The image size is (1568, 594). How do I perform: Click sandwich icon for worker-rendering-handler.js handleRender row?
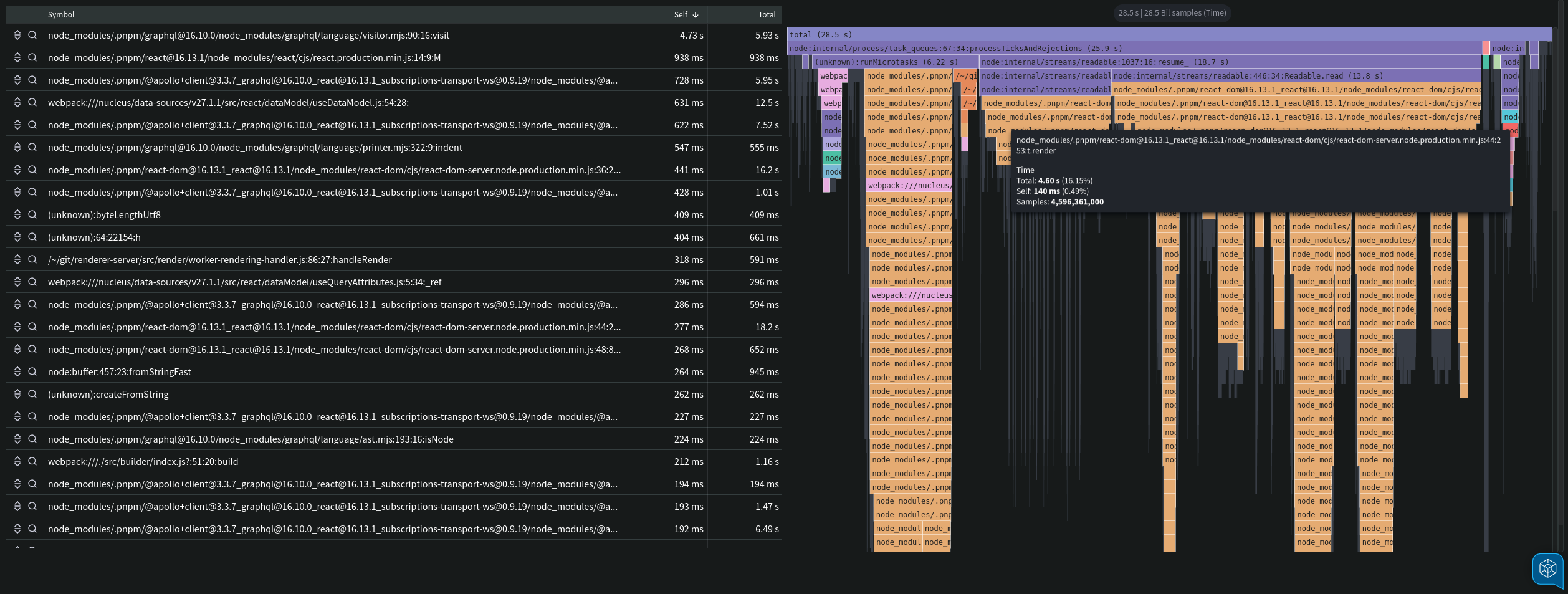17,259
